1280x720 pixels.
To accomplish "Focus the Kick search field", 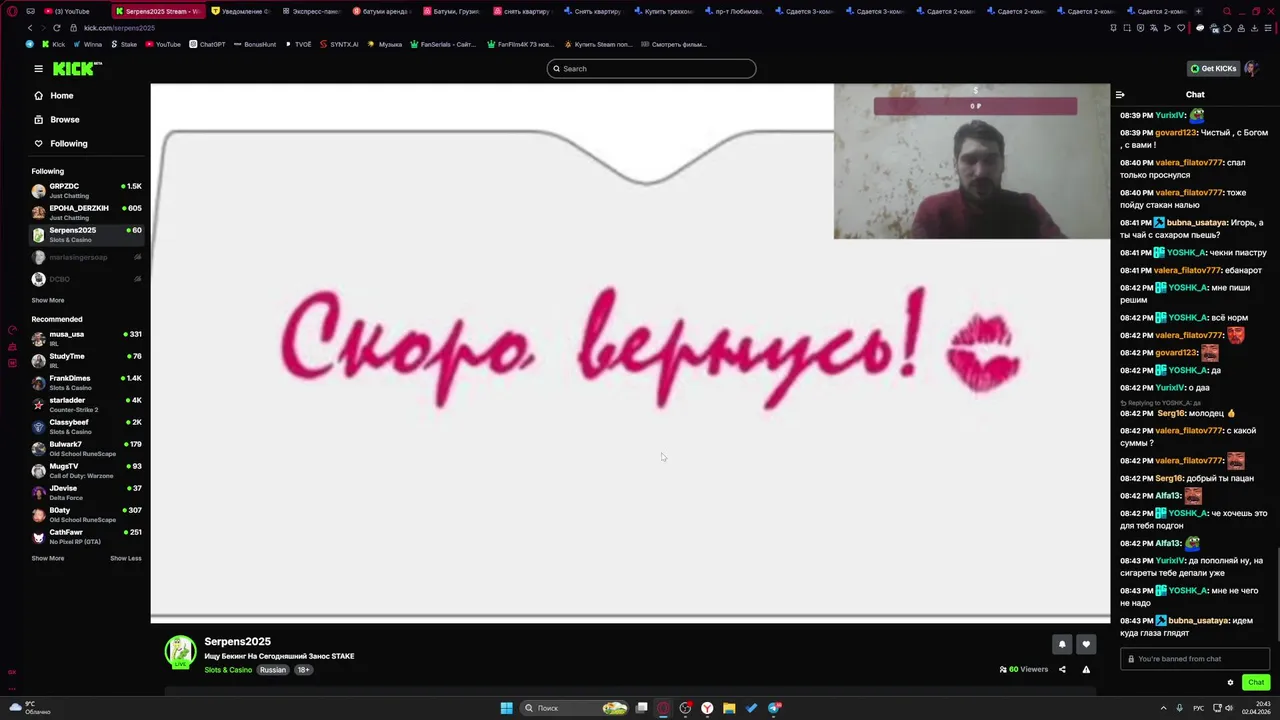I will point(651,69).
